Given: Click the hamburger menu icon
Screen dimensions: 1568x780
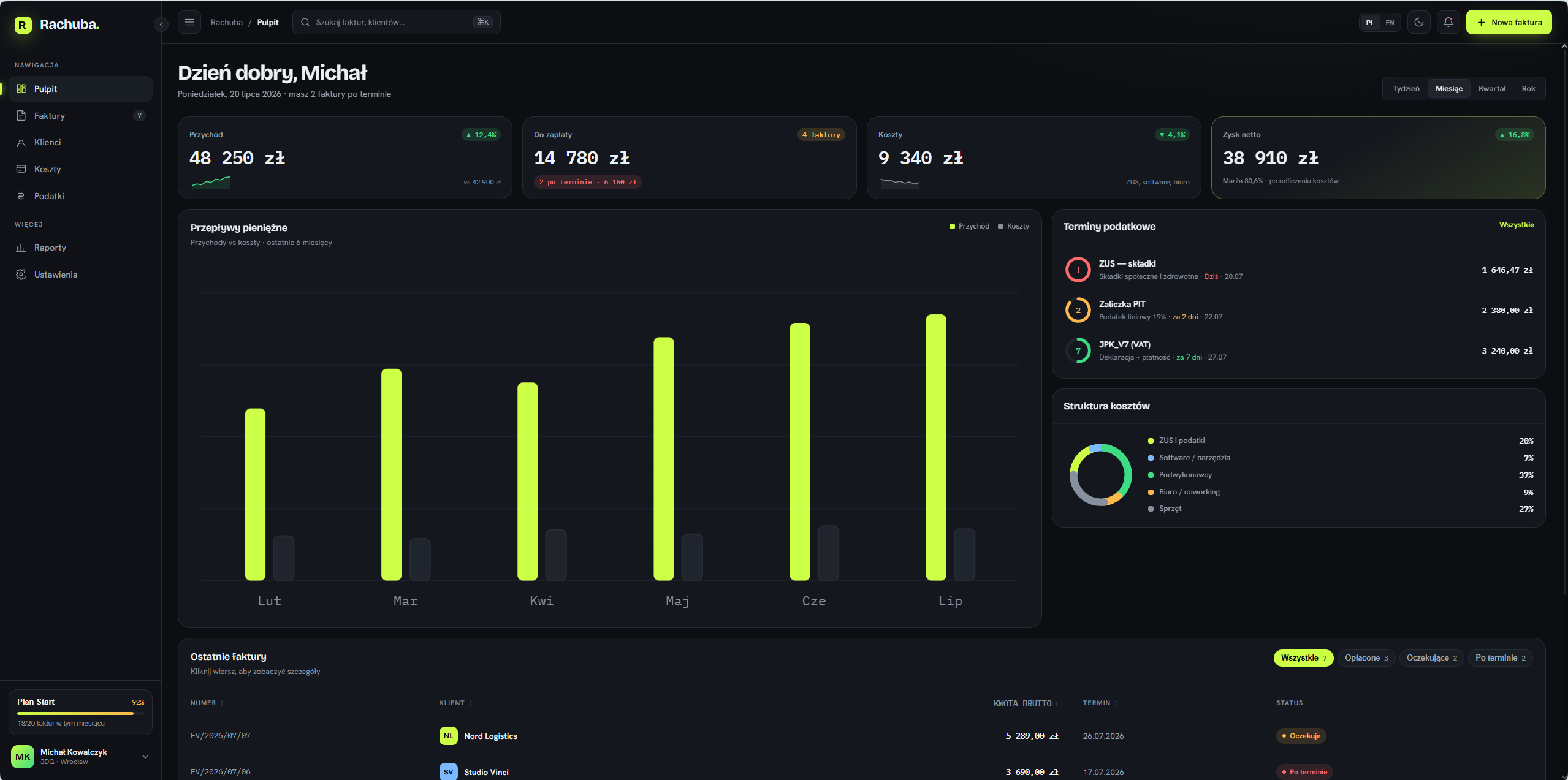Looking at the screenshot, I should [x=189, y=22].
